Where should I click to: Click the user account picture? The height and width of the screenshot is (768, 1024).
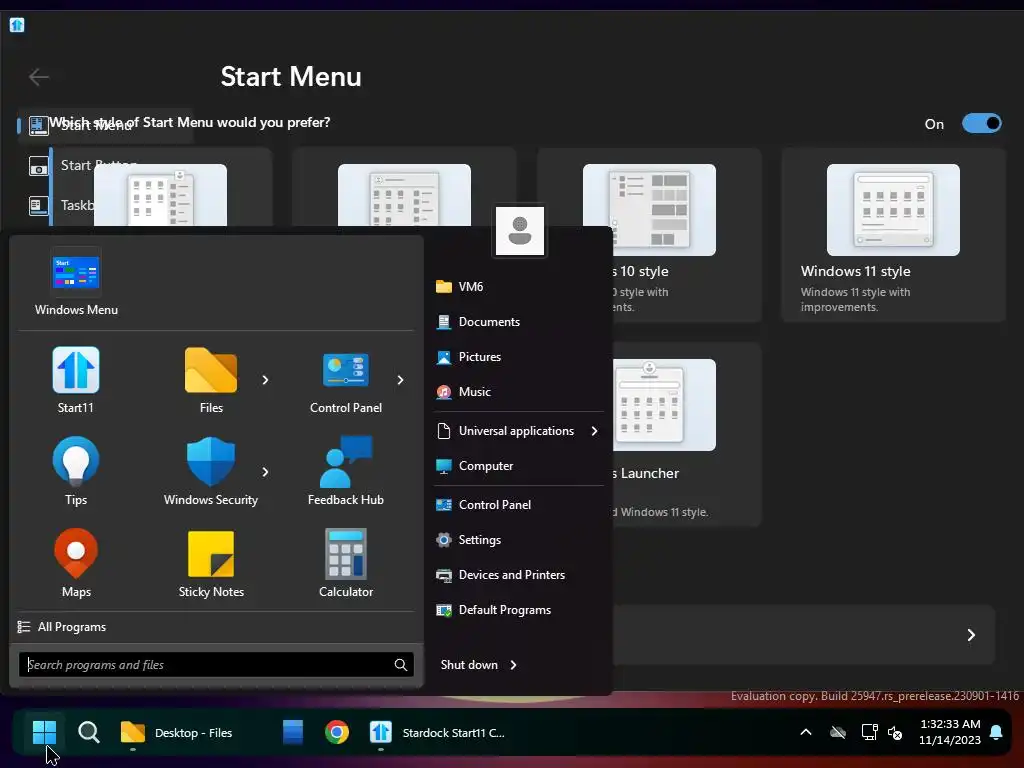click(x=520, y=231)
